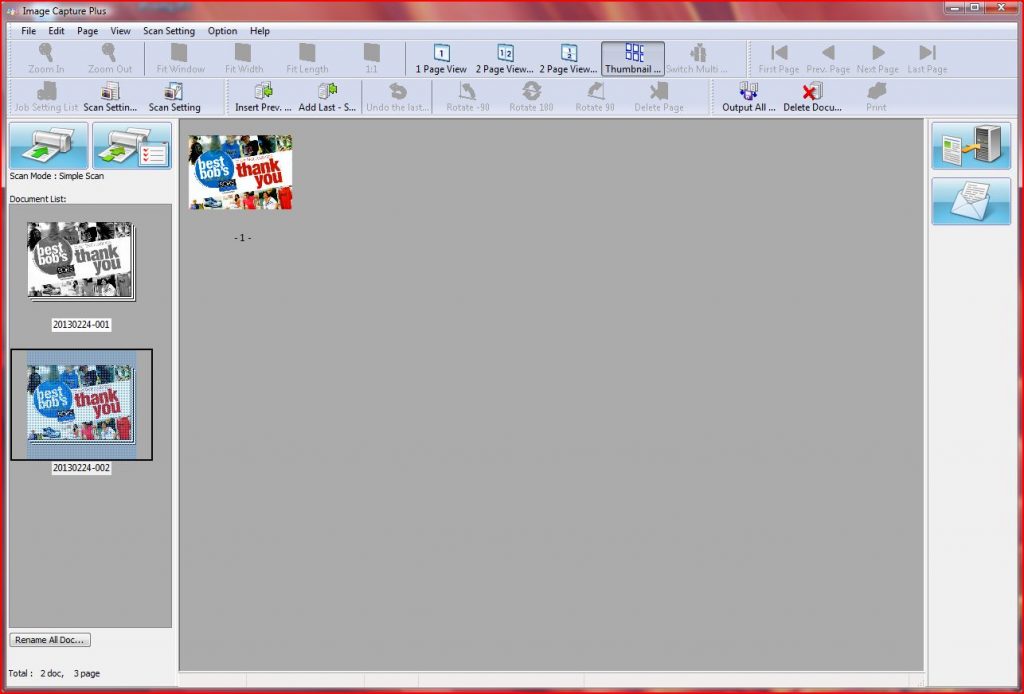Image resolution: width=1024 pixels, height=694 pixels.
Task: Select page 1 thumbnail in main view
Action: [x=240, y=172]
